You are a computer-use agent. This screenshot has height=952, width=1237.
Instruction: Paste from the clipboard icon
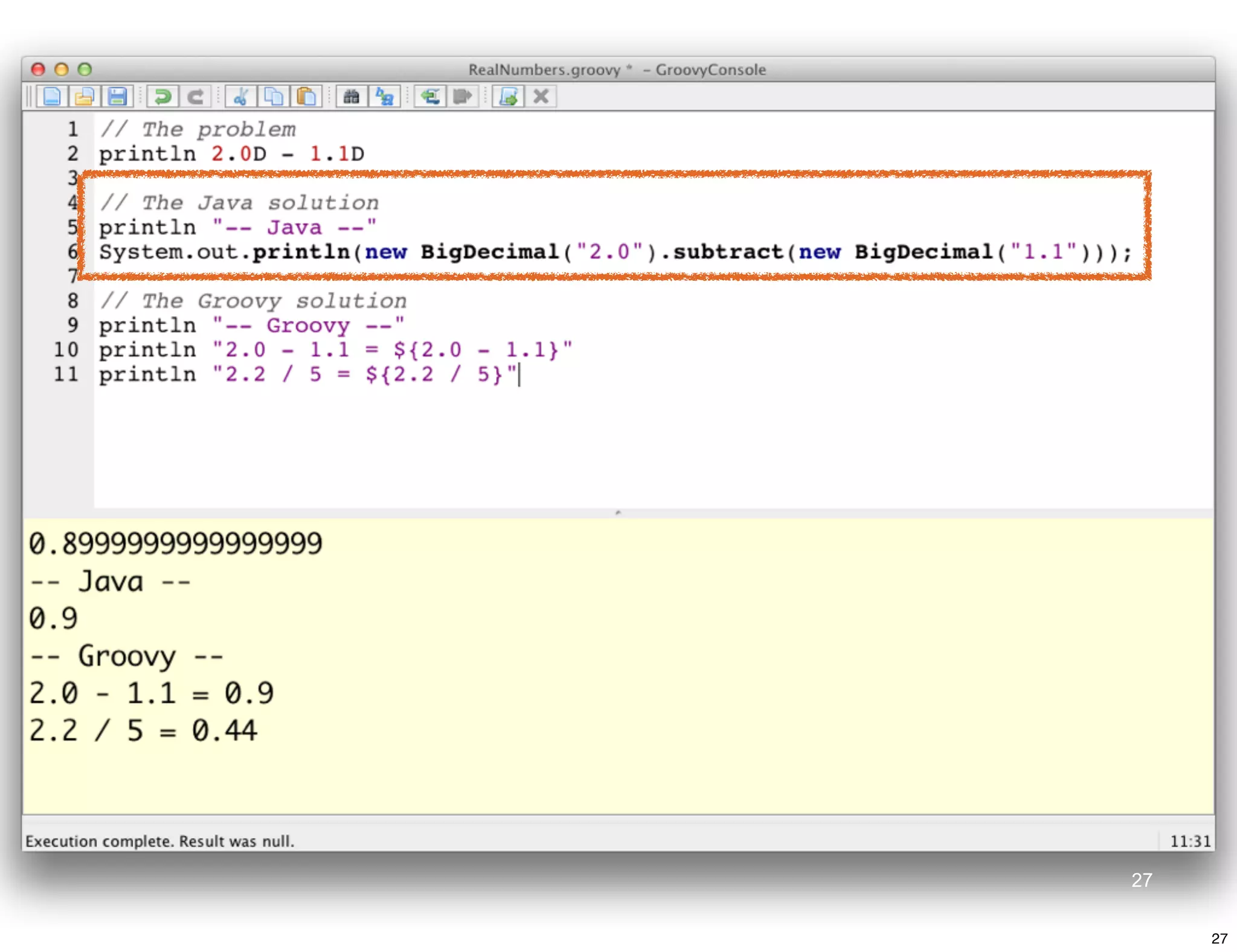point(306,97)
